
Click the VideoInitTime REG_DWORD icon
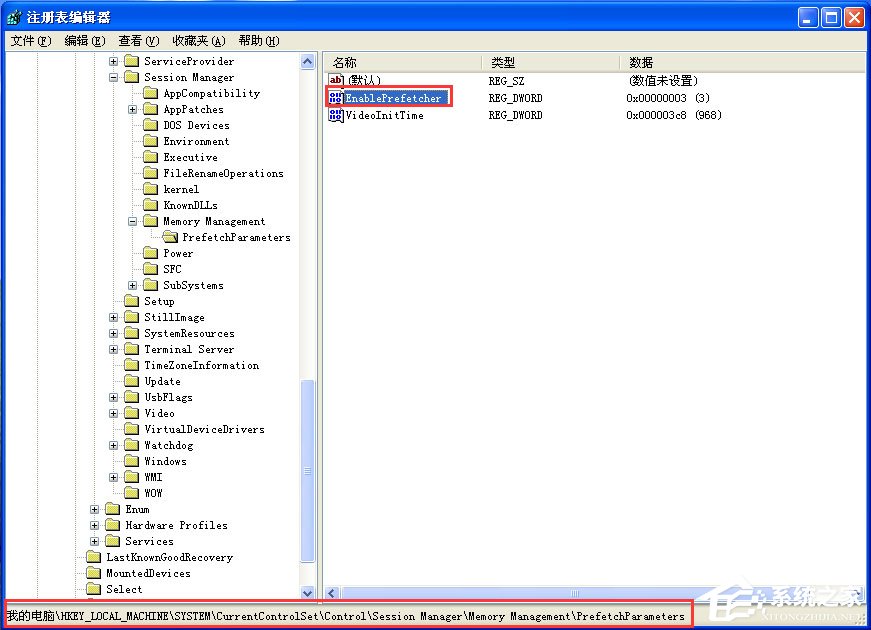point(335,115)
